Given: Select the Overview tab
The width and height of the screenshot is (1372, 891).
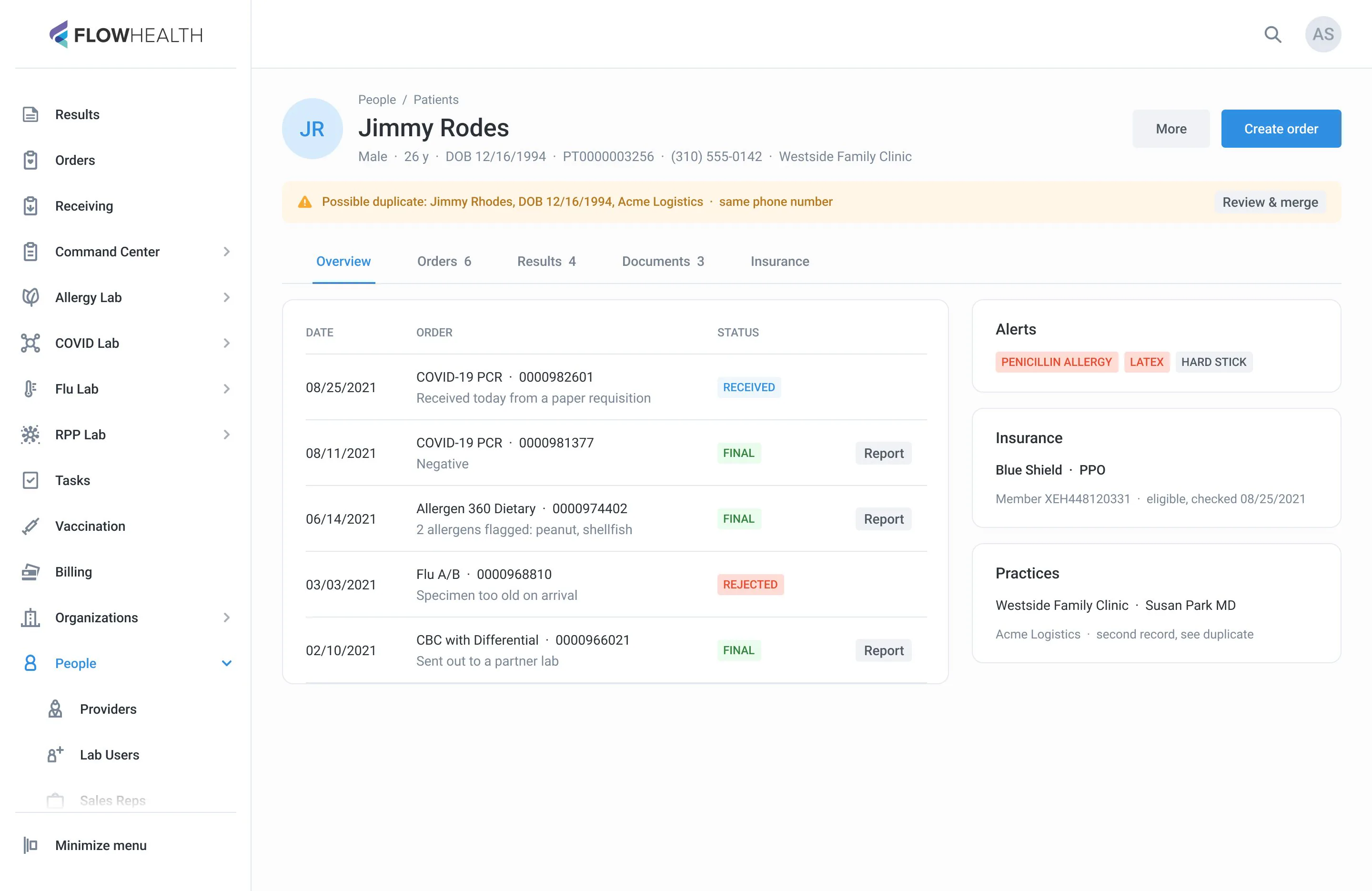Looking at the screenshot, I should [x=343, y=261].
